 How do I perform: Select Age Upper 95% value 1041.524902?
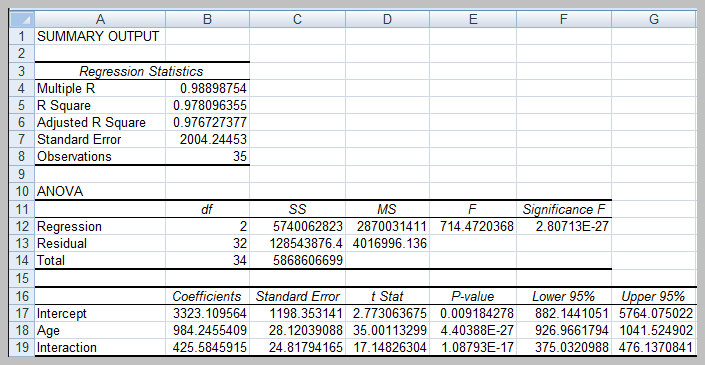pyautogui.click(x=654, y=330)
